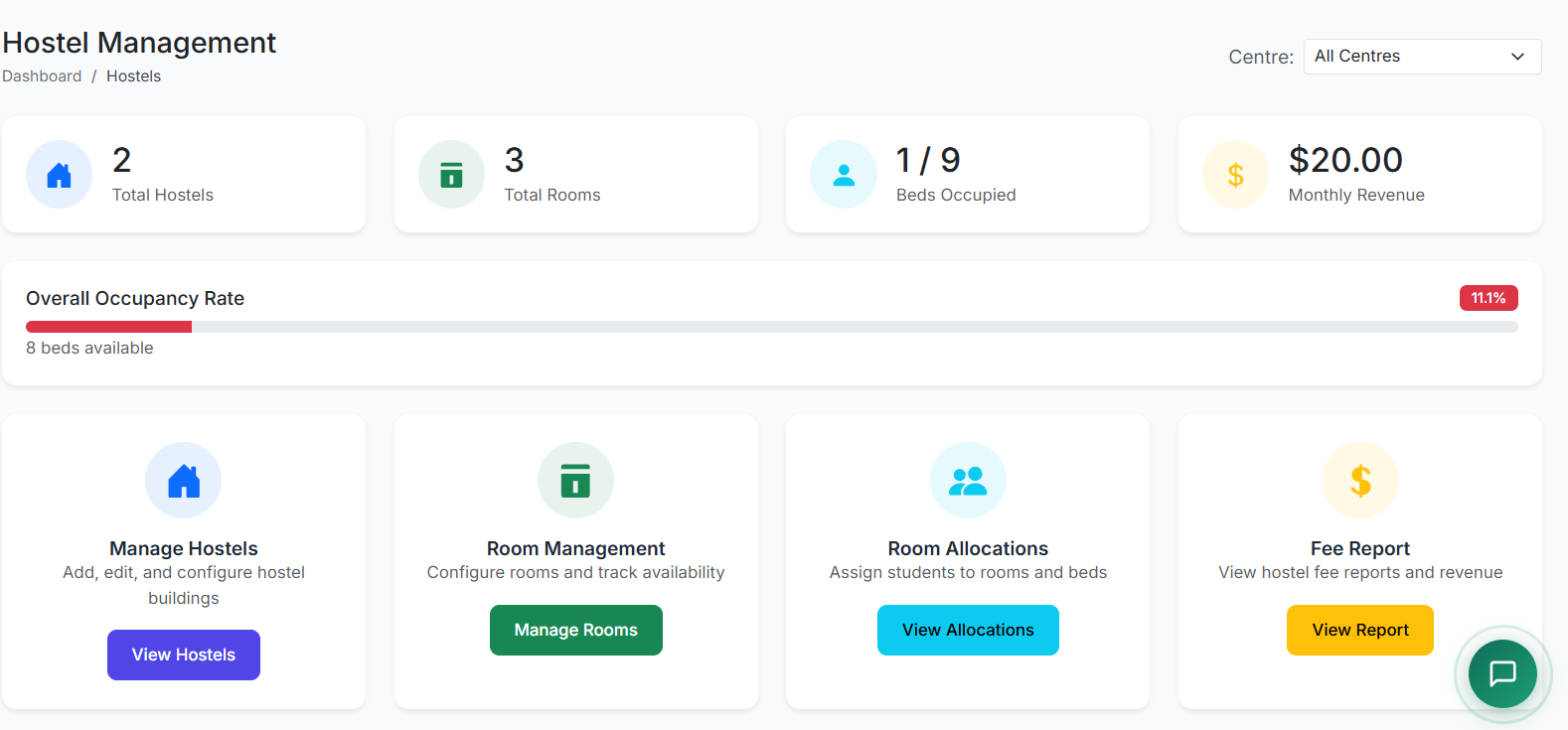The height and width of the screenshot is (730, 1568).
Task: Click the View Hostels button
Action: click(x=184, y=655)
